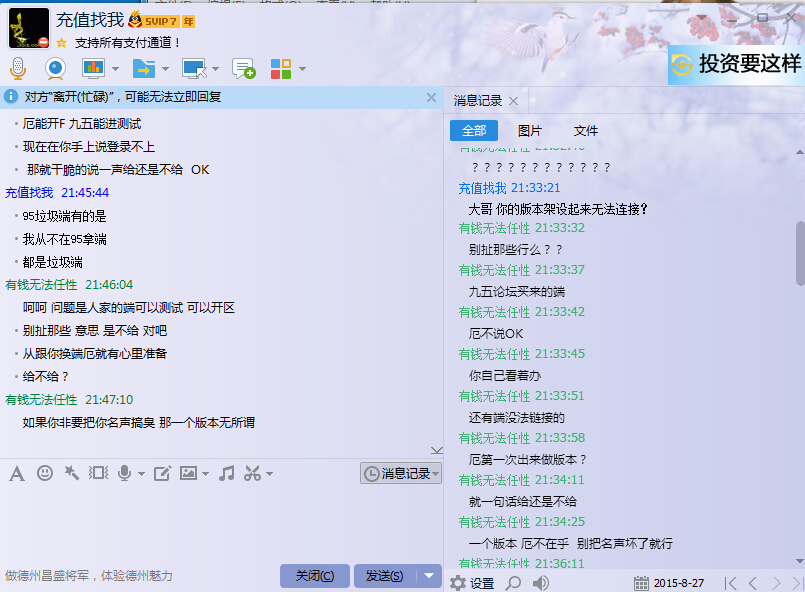The height and width of the screenshot is (592, 805).
Task: Open the emoji face picker
Action: [45, 473]
